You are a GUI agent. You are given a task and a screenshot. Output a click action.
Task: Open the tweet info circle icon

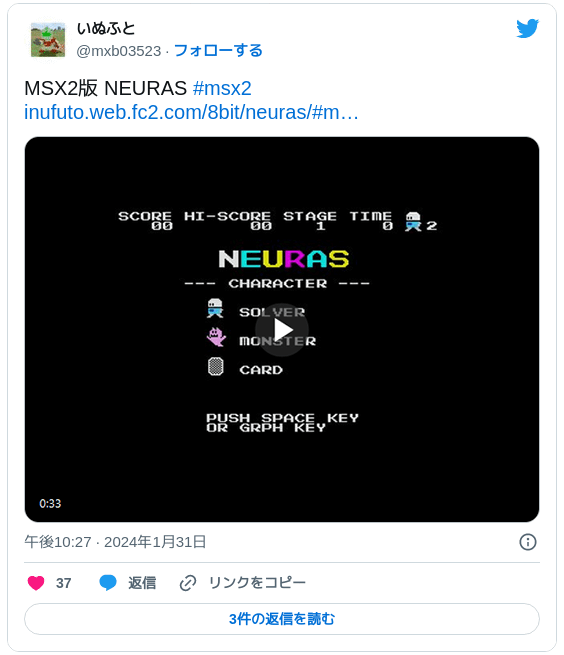coord(528,542)
